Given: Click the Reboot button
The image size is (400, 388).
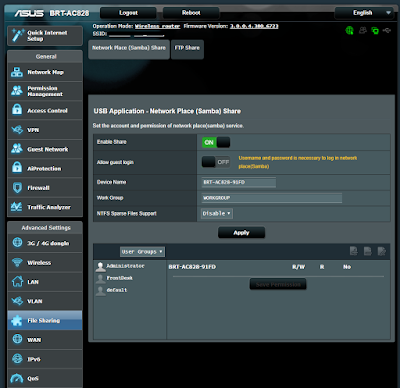Looking at the screenshot, I should (x=191, y=13).
